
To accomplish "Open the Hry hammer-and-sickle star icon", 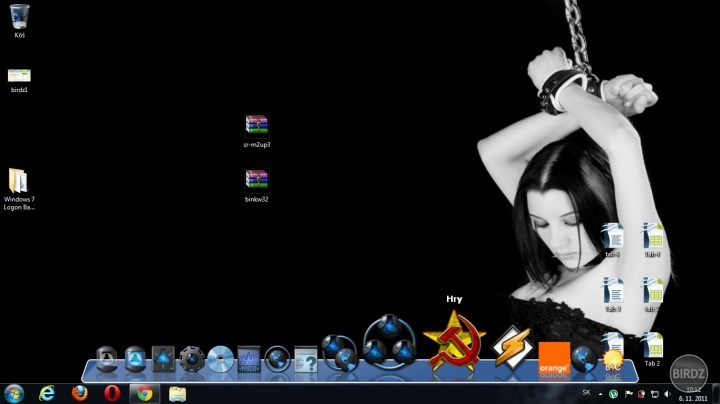I will (x=454, y=340).
